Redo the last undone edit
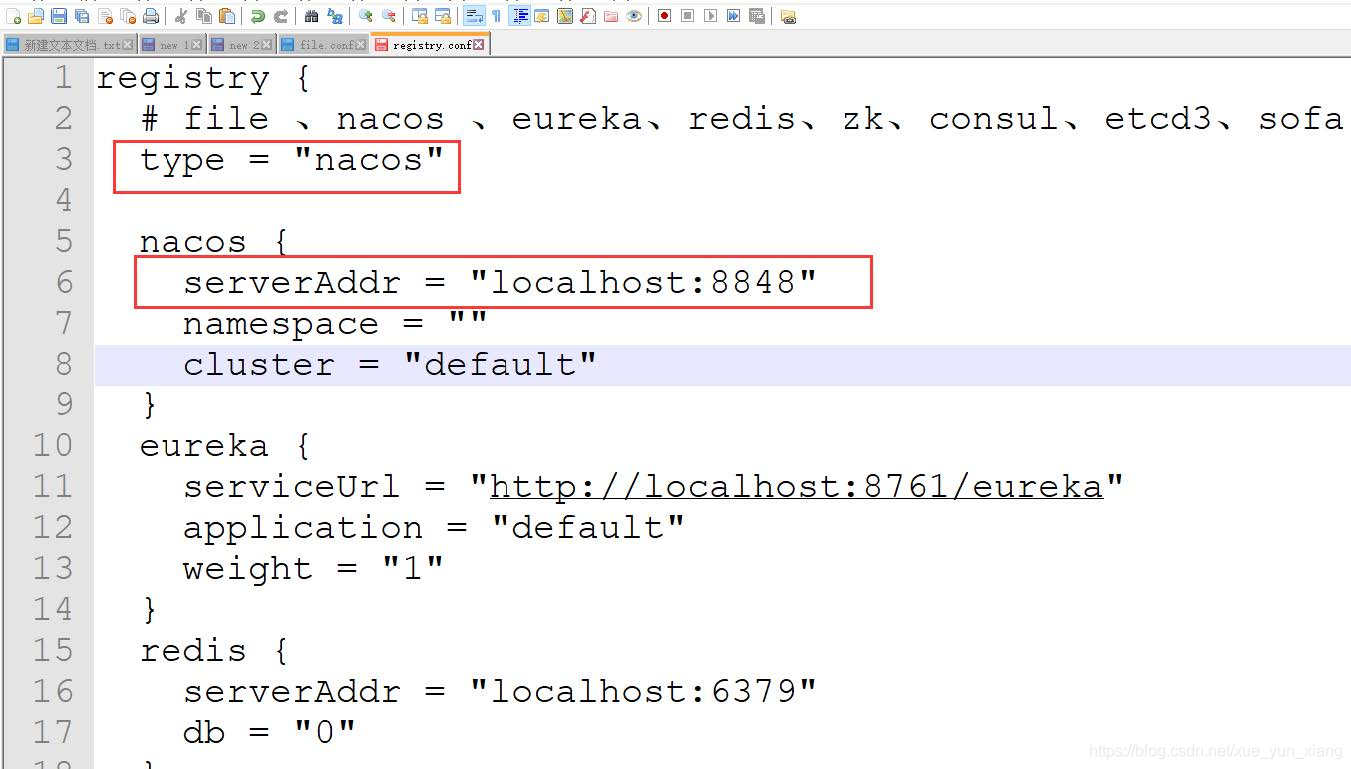 [x=281, y=16]
